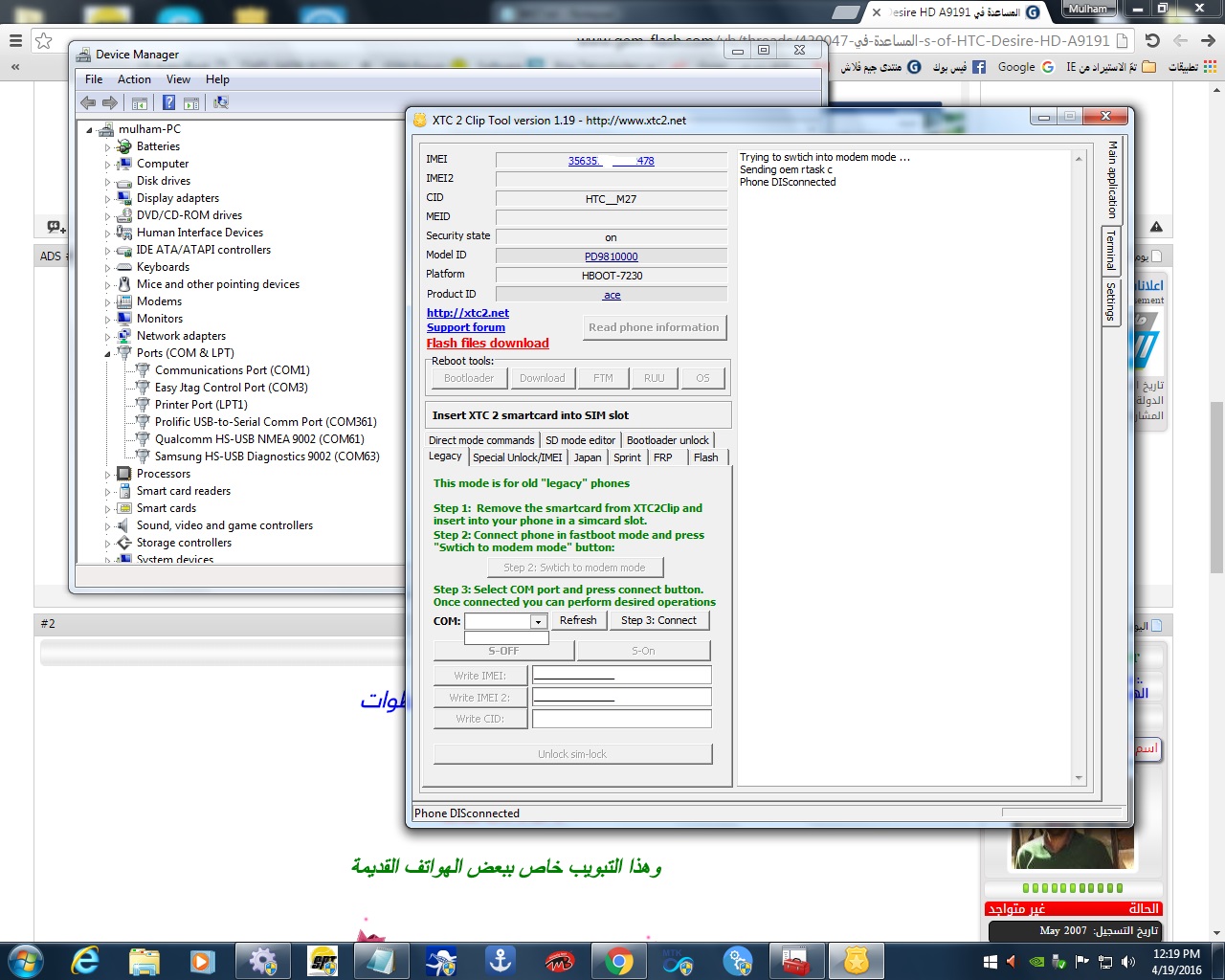Open the Action menu in Device Manager
Screen dimensions: 1225x980
coord(134,79)
